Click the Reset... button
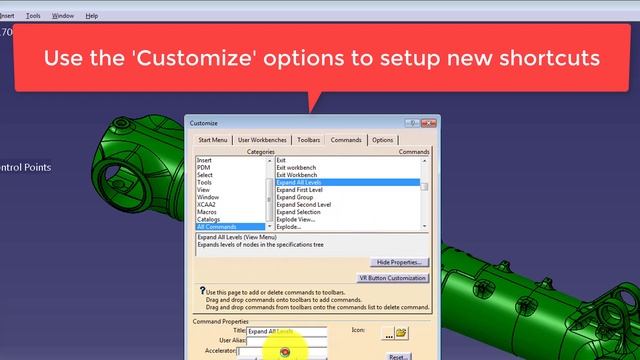 coord(398,356)
